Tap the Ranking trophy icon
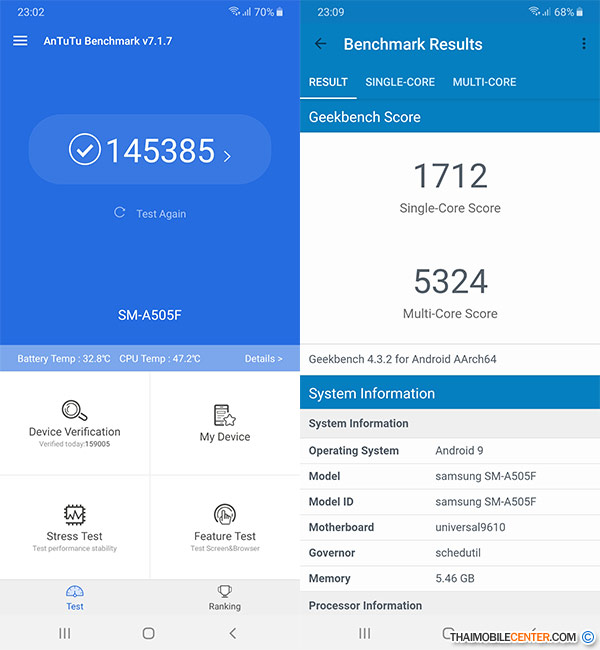The height and width of the screenshot is (650, 600). pyautogui.click(x=225, y=591)
